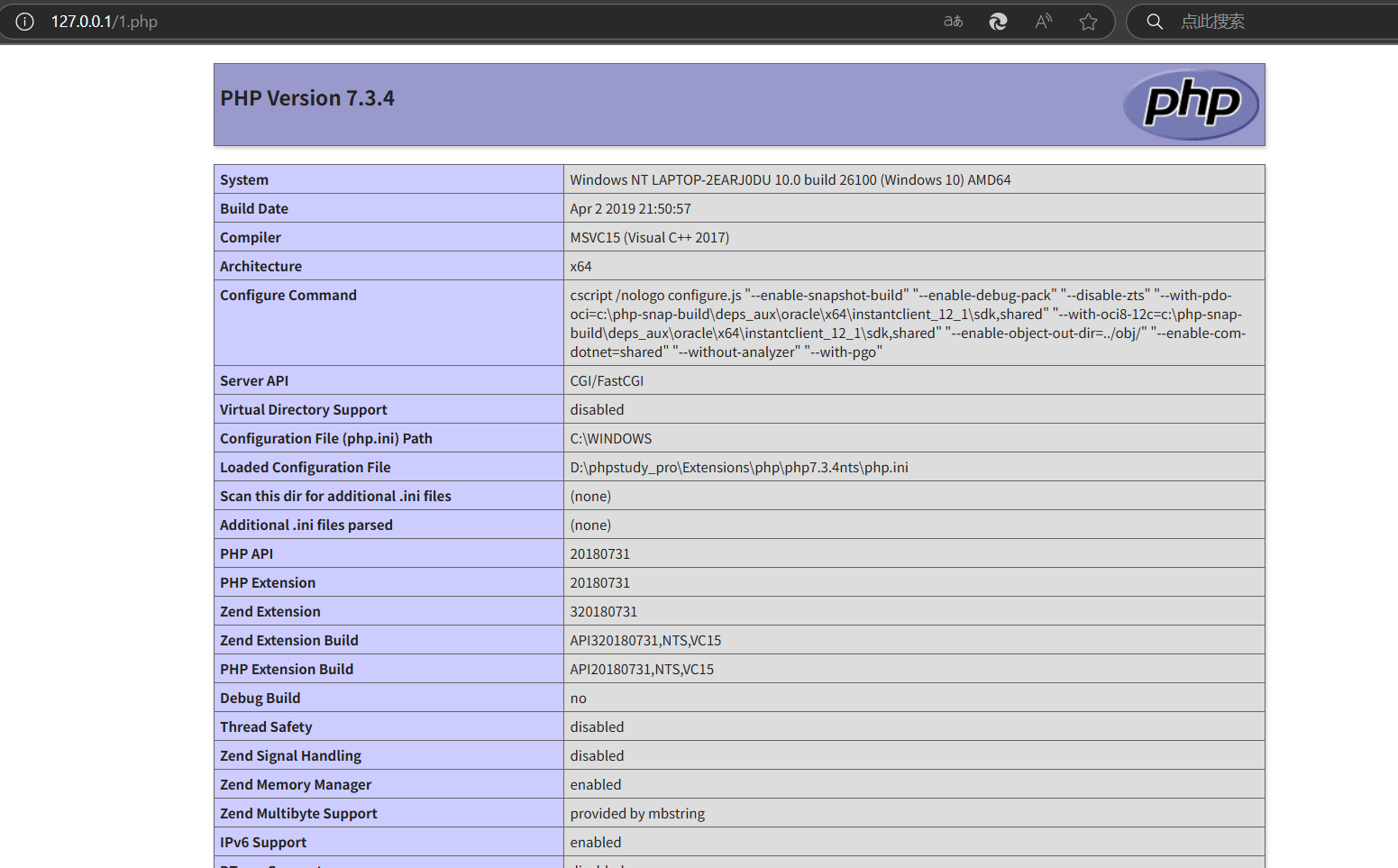1398x868 pixels.
Task: Click the MSVC15 (Visual C++ 2017) value
Action: [x=649, y=237]
